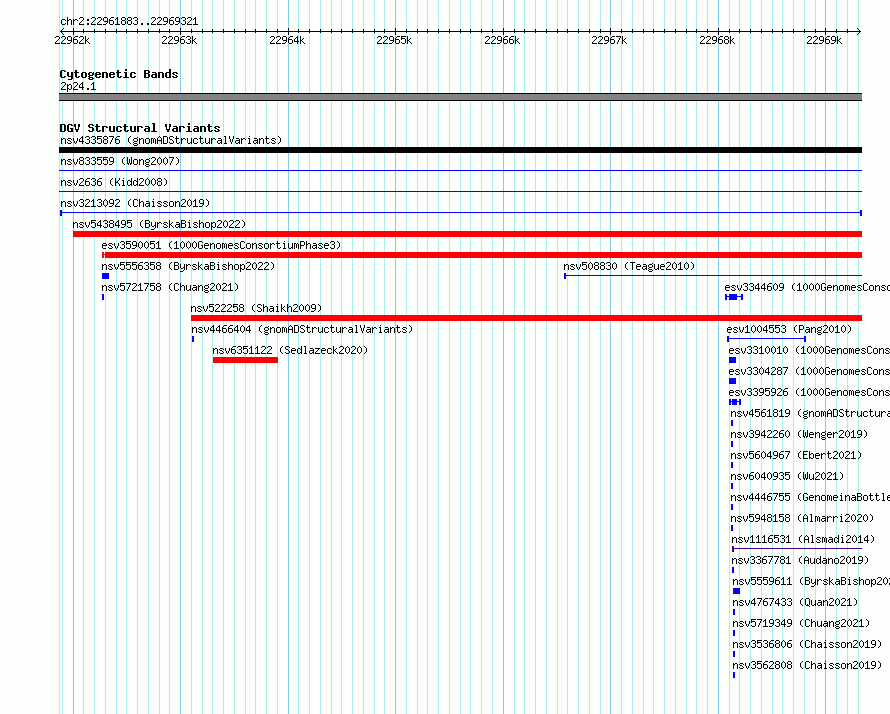The width and height of the screenshot is (890, 714).
Task: Click the nsv6040935 (Wu2021) label
Action: (787, 476)
